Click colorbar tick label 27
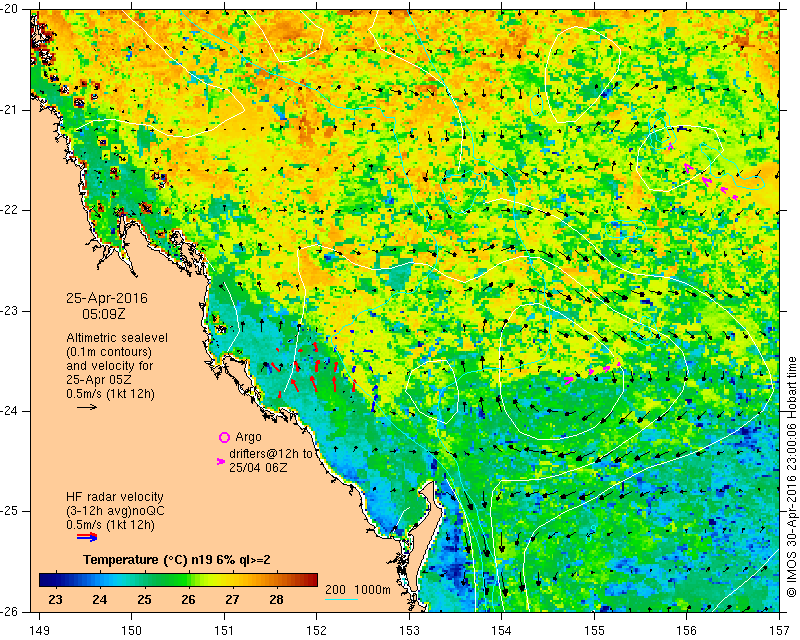 [x=232, y=599]
